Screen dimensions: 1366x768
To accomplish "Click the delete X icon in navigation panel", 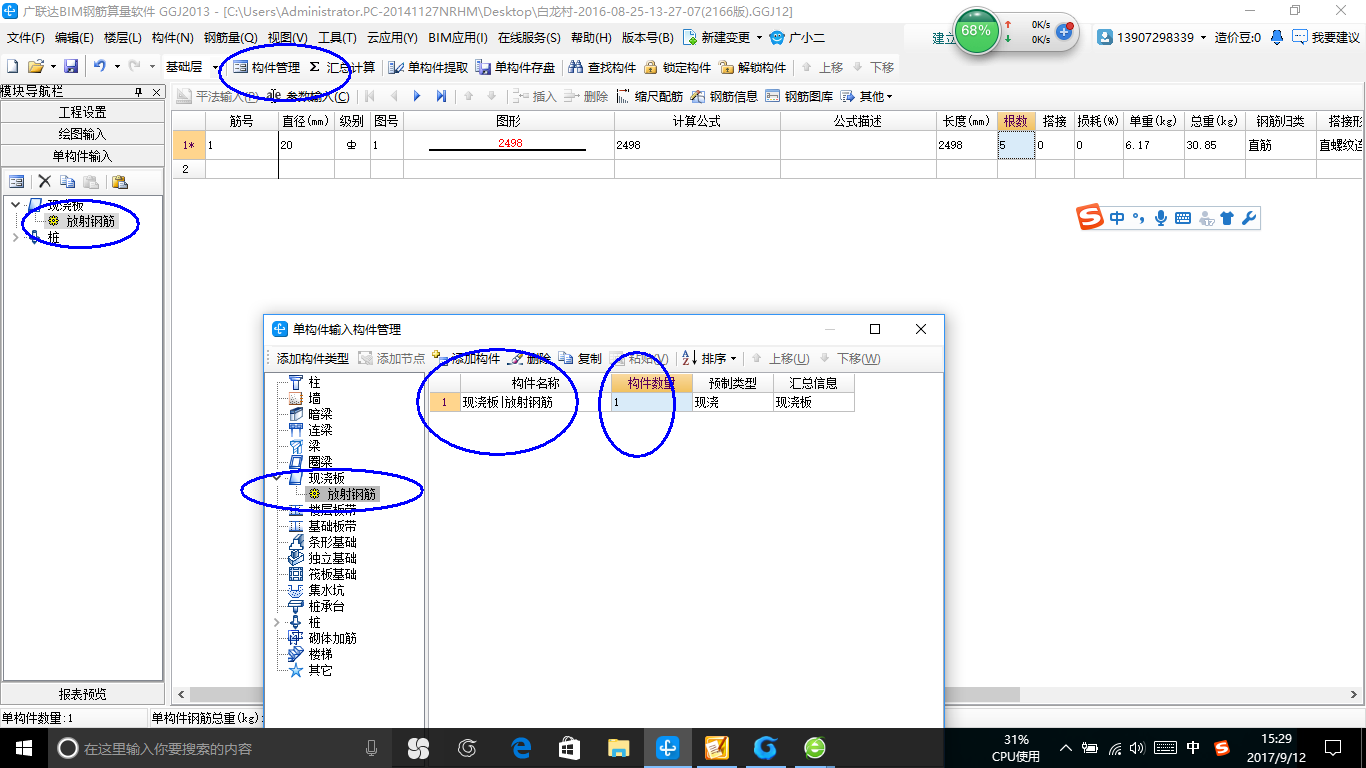I will [x=44, y=182].
